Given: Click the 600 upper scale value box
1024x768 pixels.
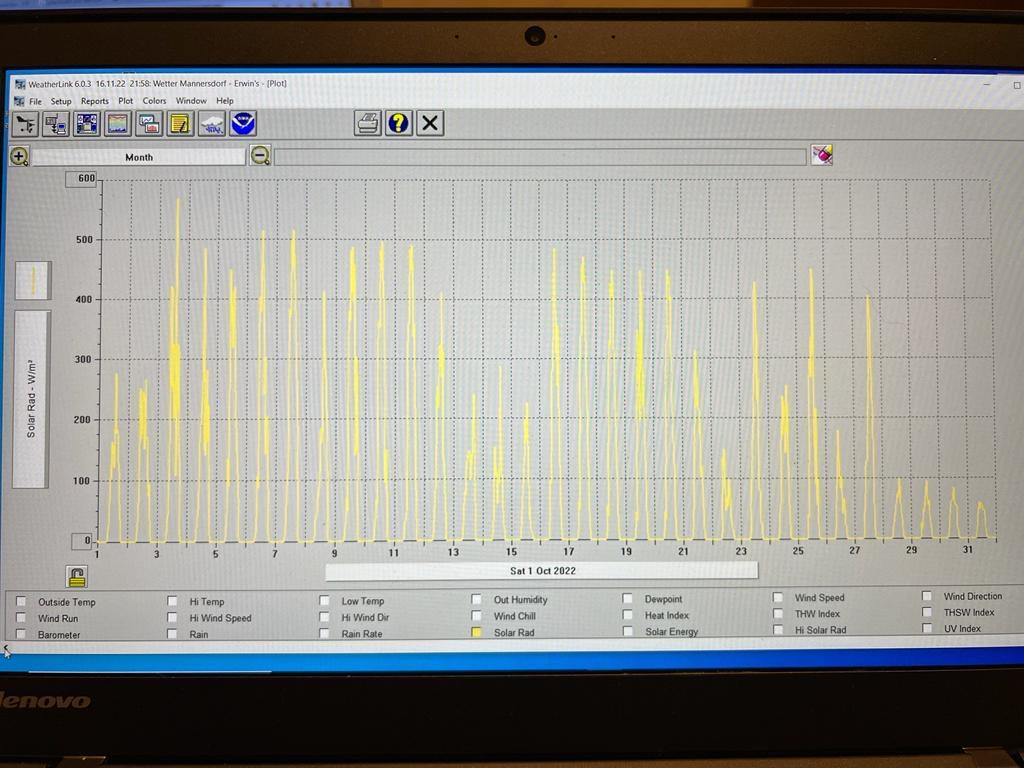Looking at the screenshot, I should point(82,179).
